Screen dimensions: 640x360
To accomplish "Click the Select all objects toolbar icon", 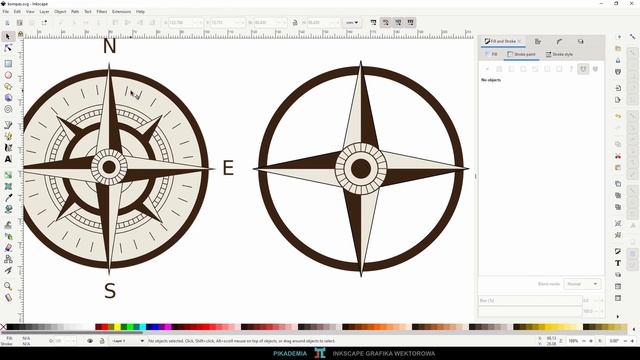I will point(7,22).
